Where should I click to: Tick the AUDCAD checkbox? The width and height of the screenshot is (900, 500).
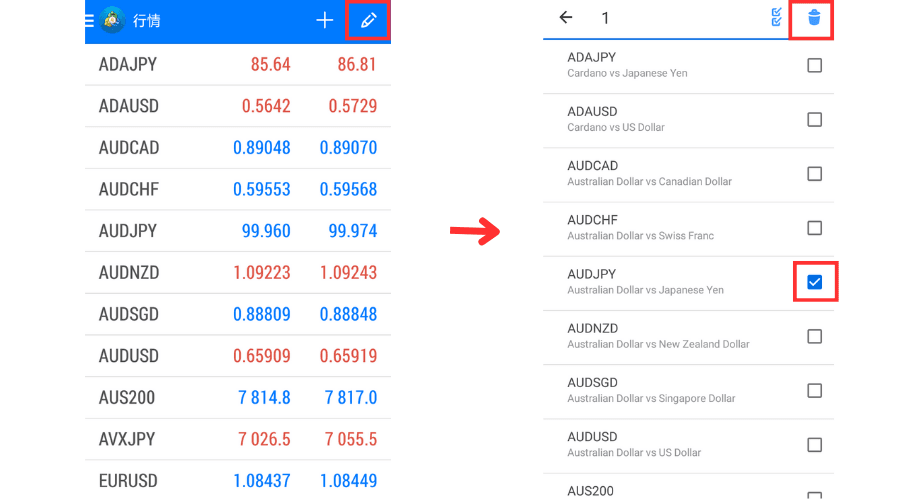coord(814,174)
